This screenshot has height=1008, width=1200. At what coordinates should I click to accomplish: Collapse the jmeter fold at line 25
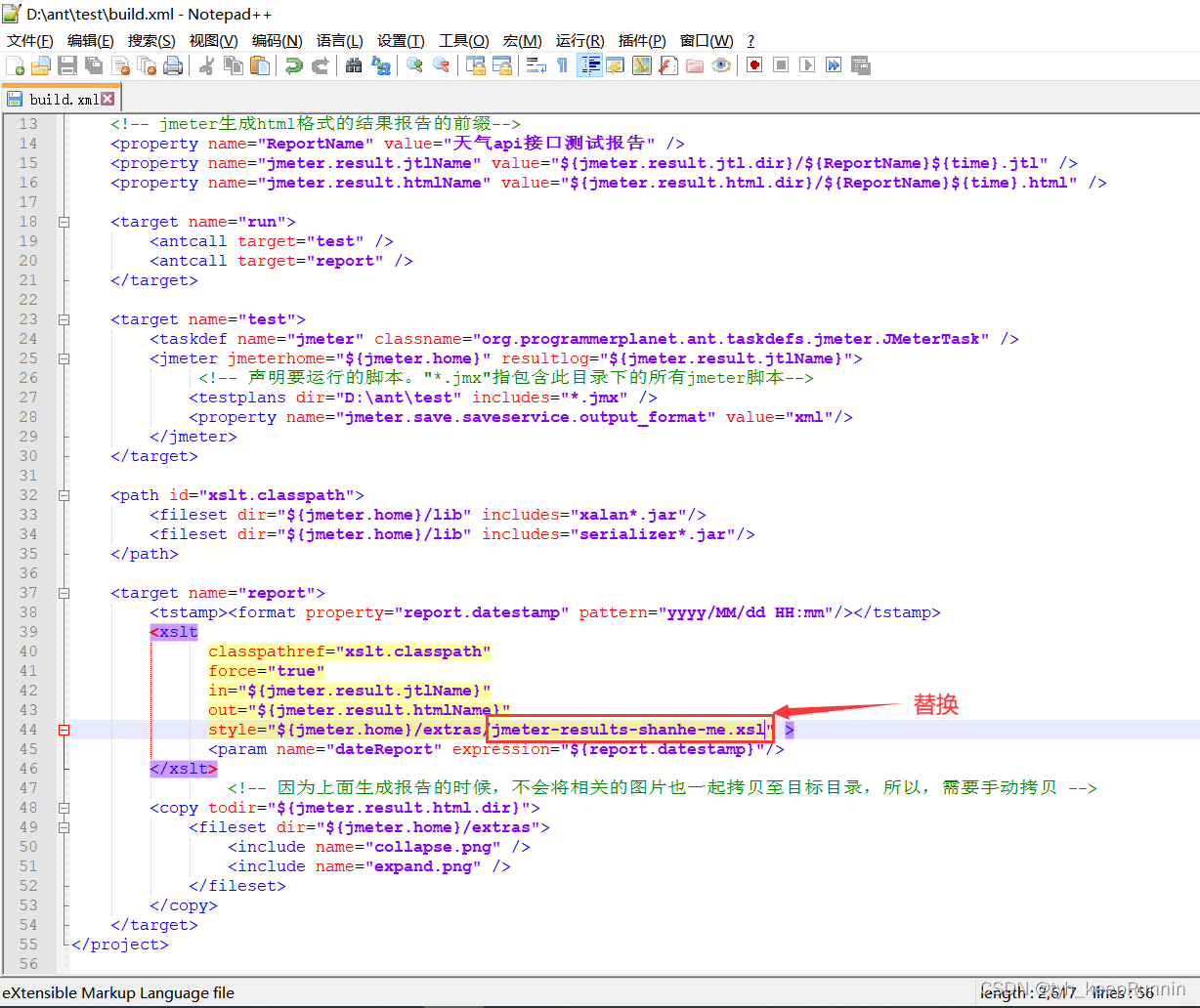[64, 358]
